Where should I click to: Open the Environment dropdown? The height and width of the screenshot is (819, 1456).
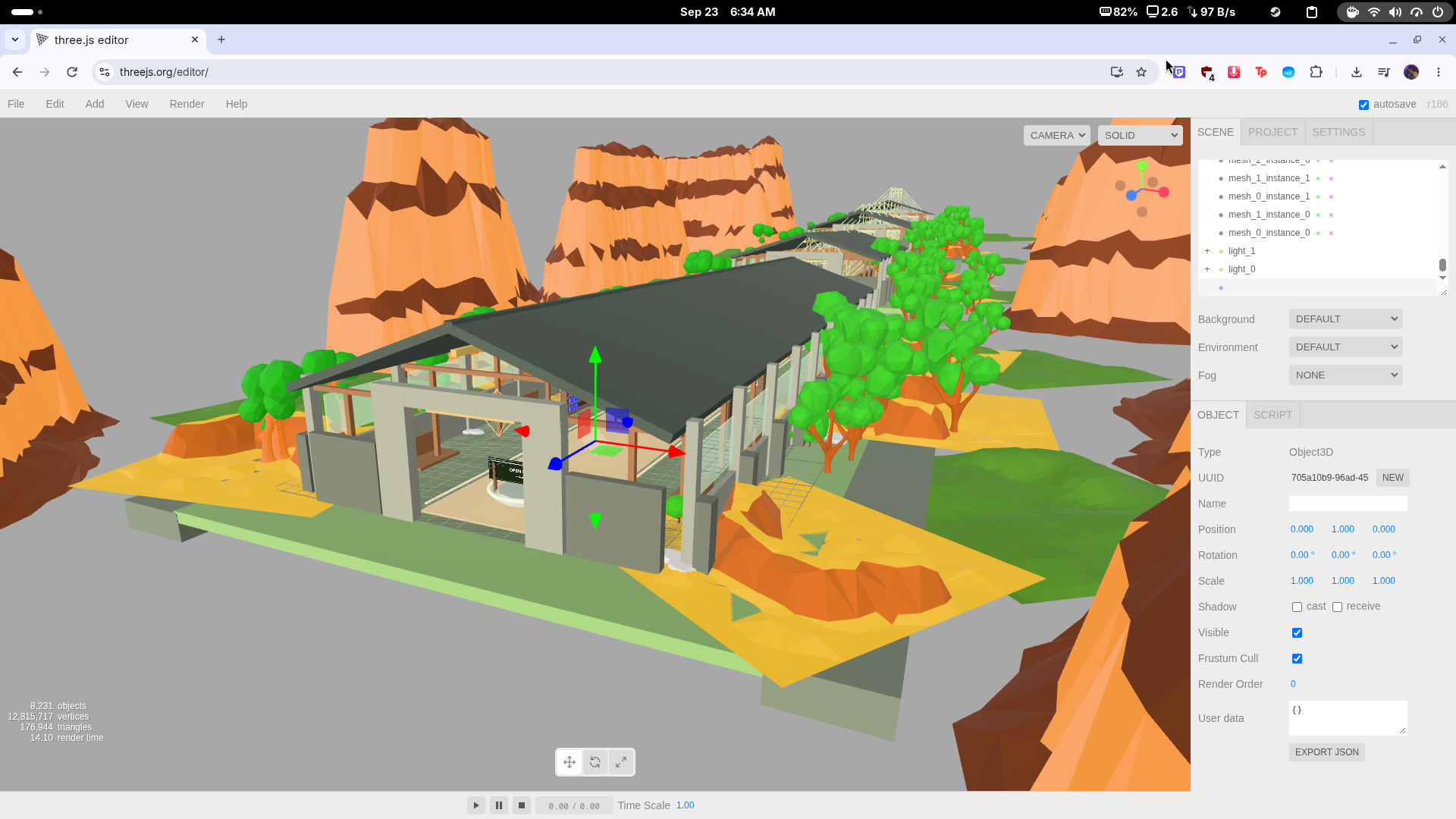1346,347
